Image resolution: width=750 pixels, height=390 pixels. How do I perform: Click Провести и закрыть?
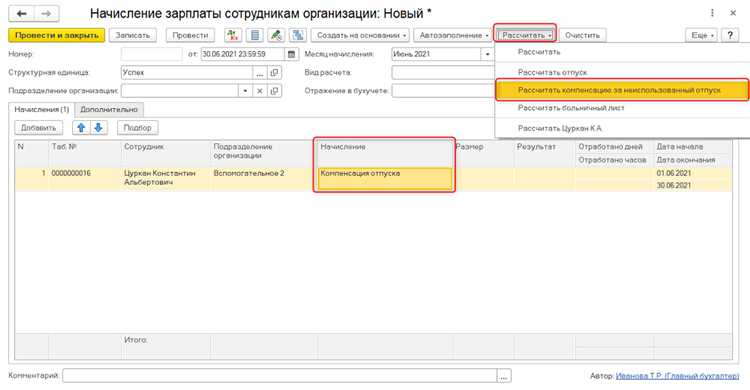click(x=56, y=35)
